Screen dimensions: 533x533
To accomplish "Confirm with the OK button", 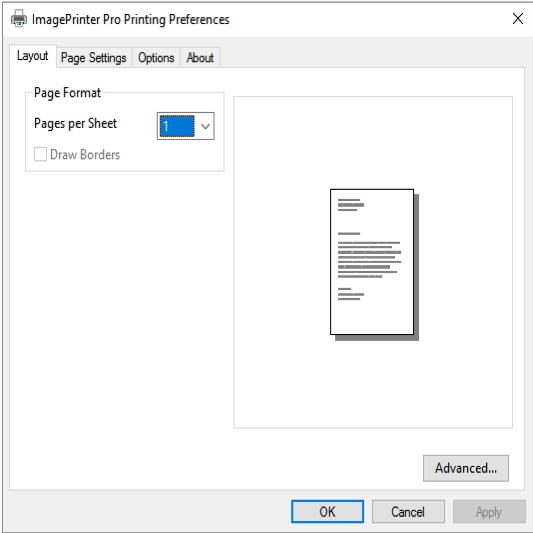I will (327, 511).
